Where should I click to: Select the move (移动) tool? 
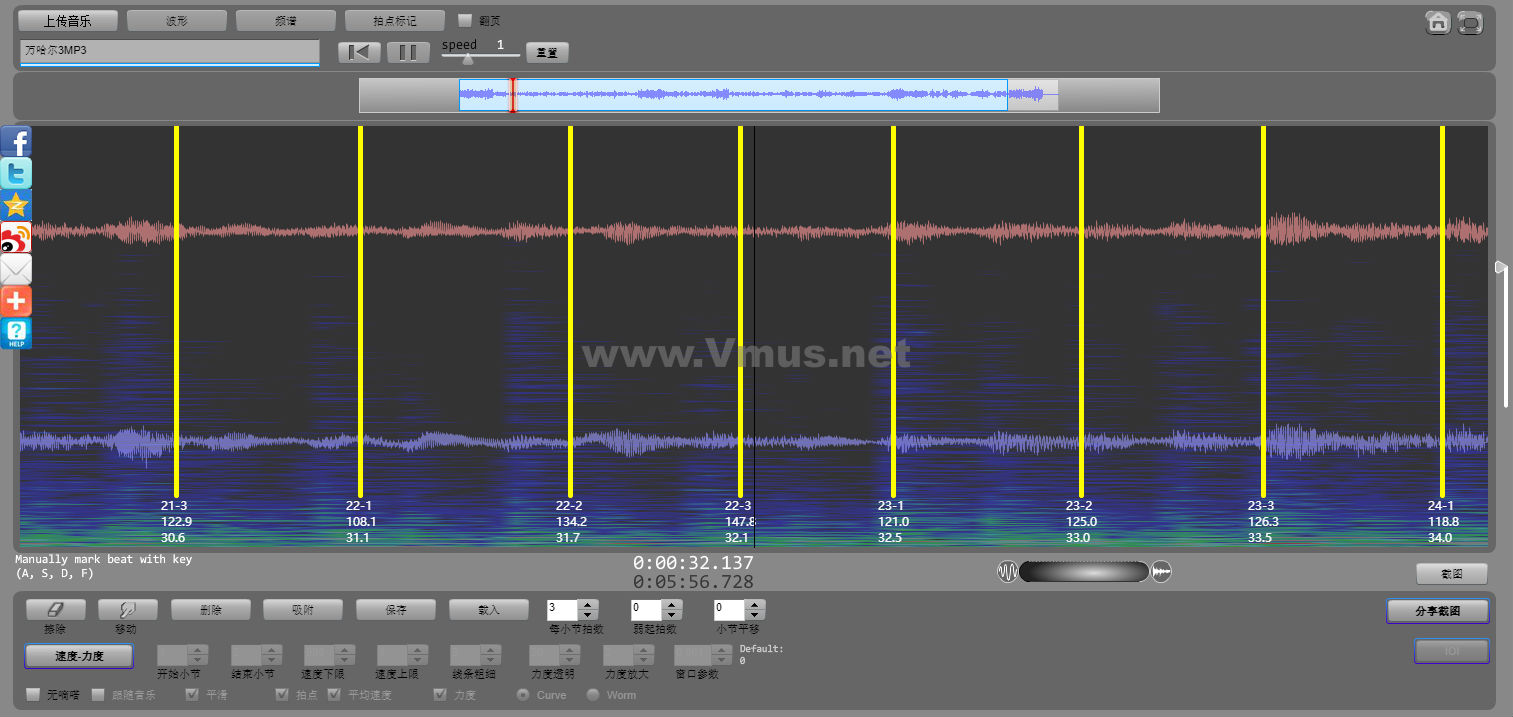(x=127, y=609)
